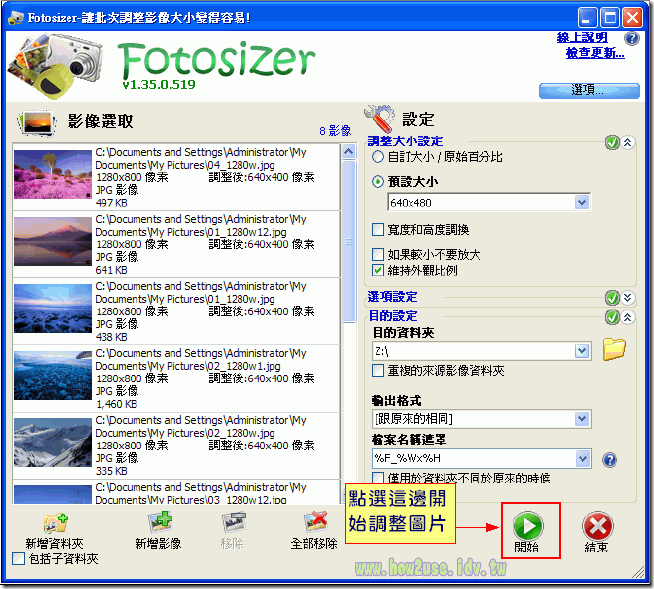The height and width of the screenshot is (589, 654).
Task: Click the 497 KB file size text
Action: pyautogui.click(x=112, y=203)
